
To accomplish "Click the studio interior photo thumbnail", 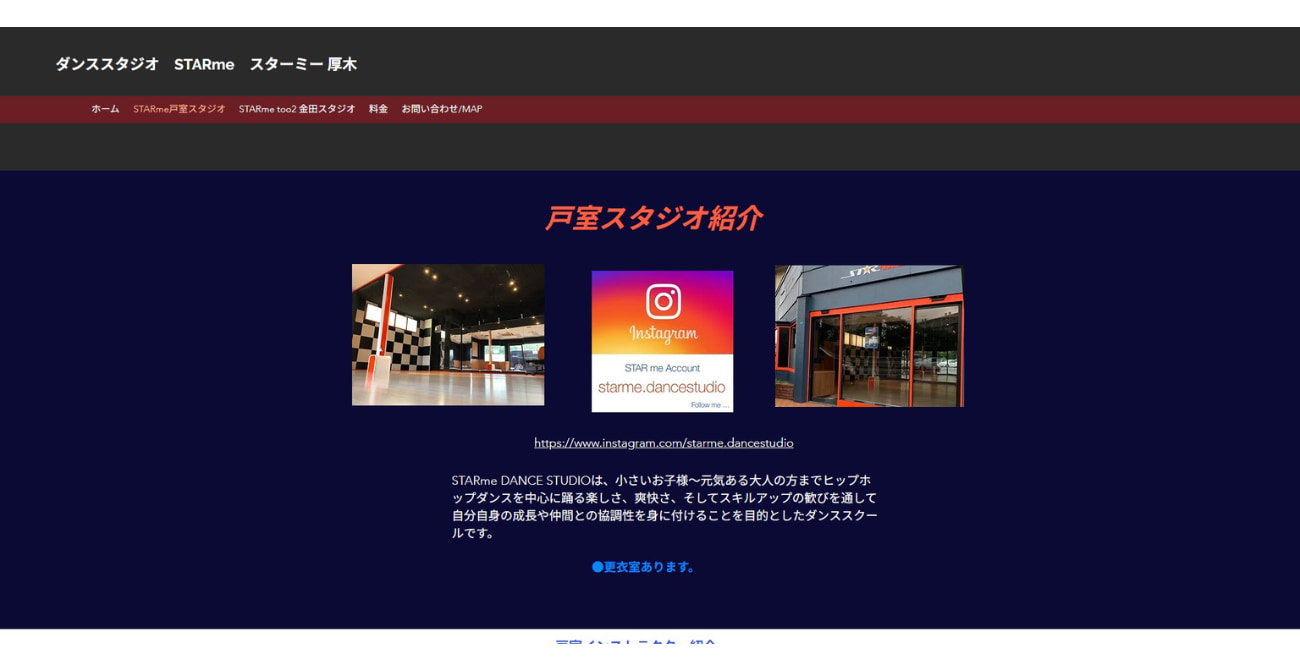I will coord(447,334).
